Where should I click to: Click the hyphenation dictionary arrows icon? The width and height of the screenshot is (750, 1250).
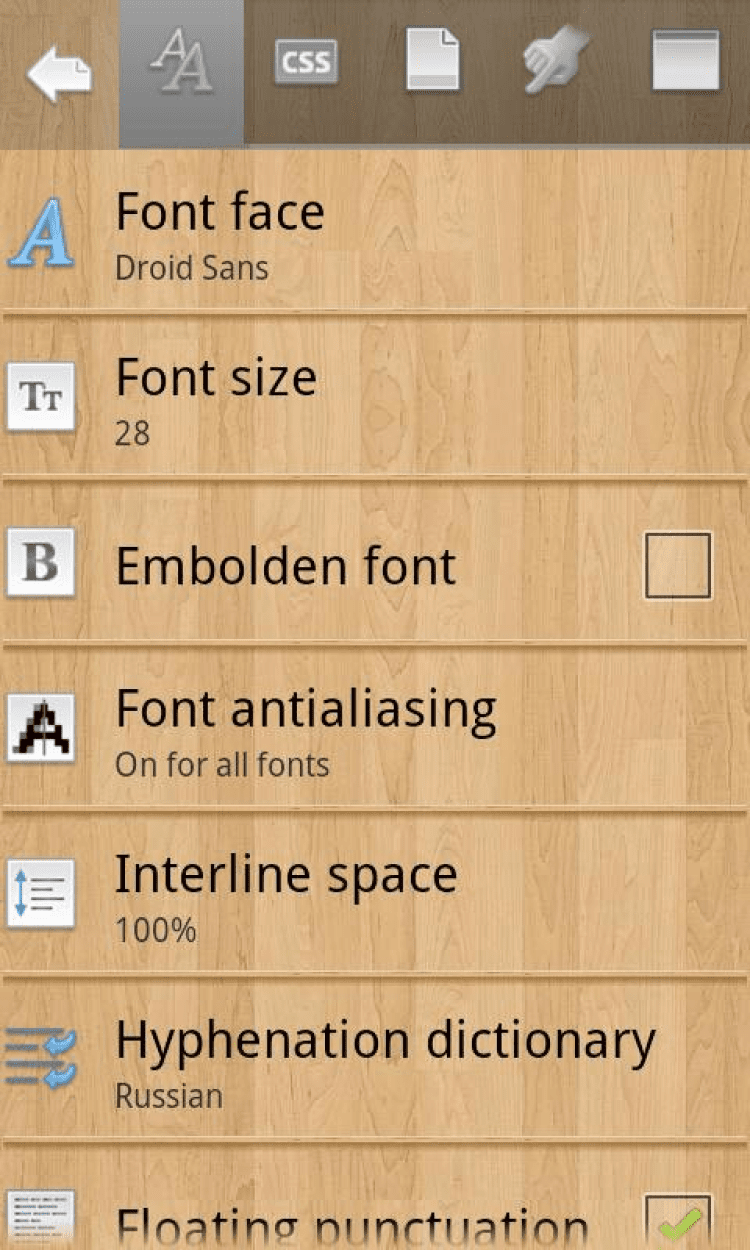pos(41,1058)
